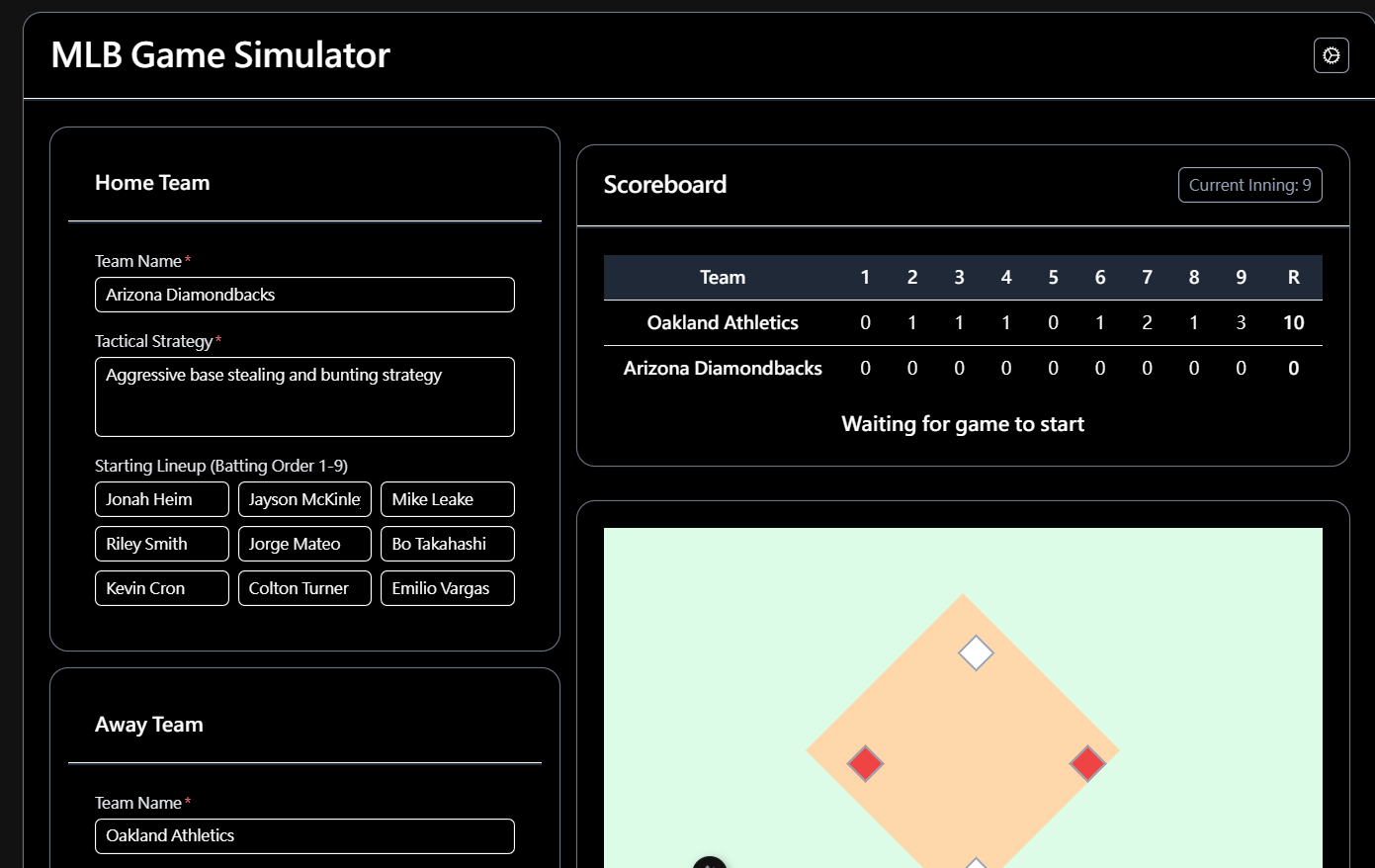Image resolution: width=1375 pixels, height=868 pixels.
Task: Click the Away Team name field Oakland Athletics
Action: click(x=304, y=836)
